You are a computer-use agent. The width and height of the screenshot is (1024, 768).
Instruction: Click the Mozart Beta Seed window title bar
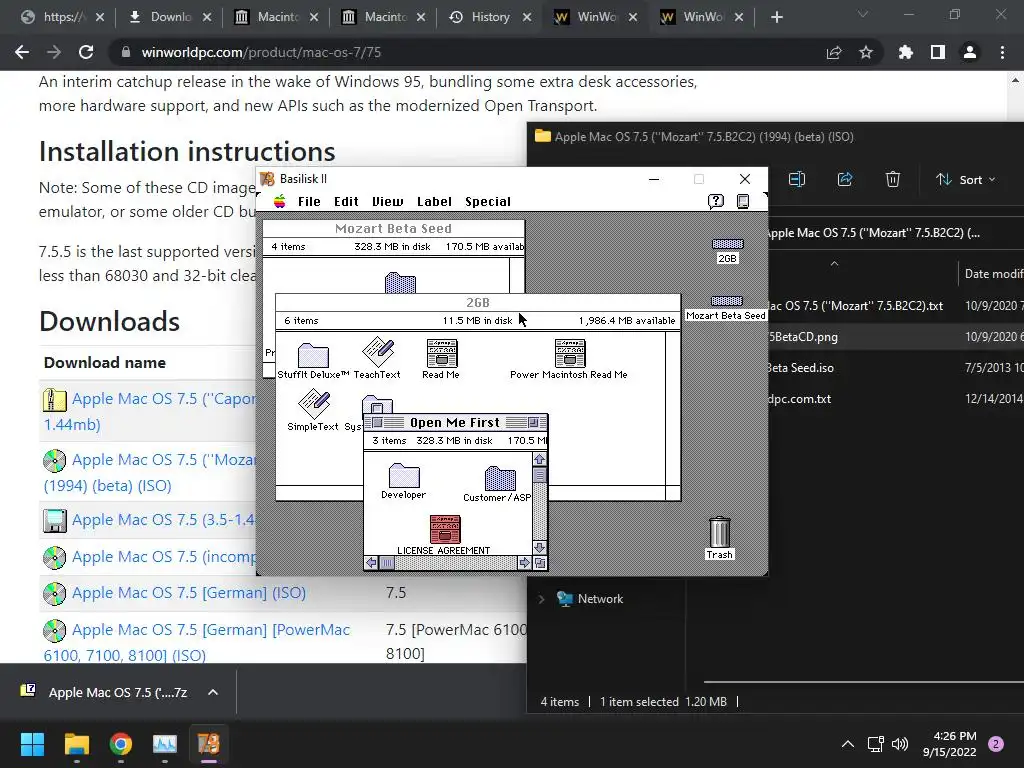coord(393,229)
